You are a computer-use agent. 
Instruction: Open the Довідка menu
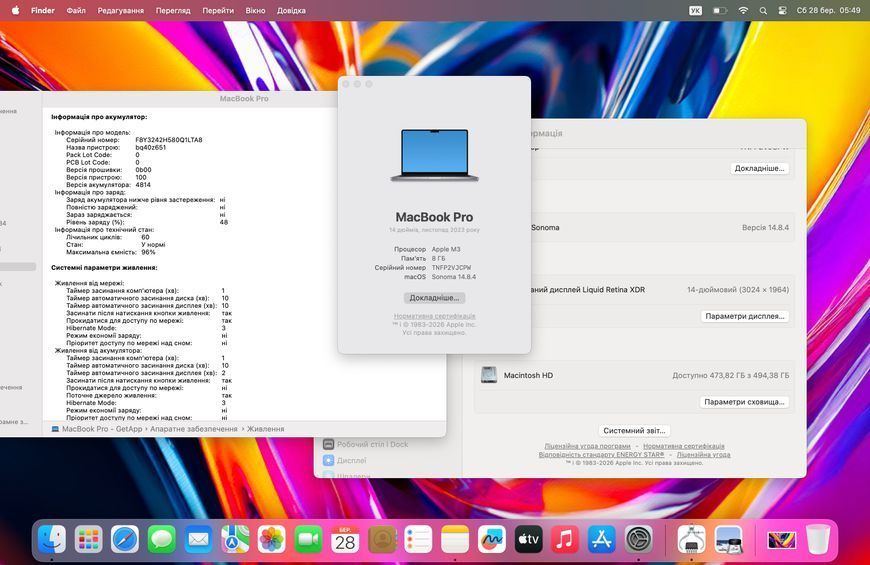point(291,10)
